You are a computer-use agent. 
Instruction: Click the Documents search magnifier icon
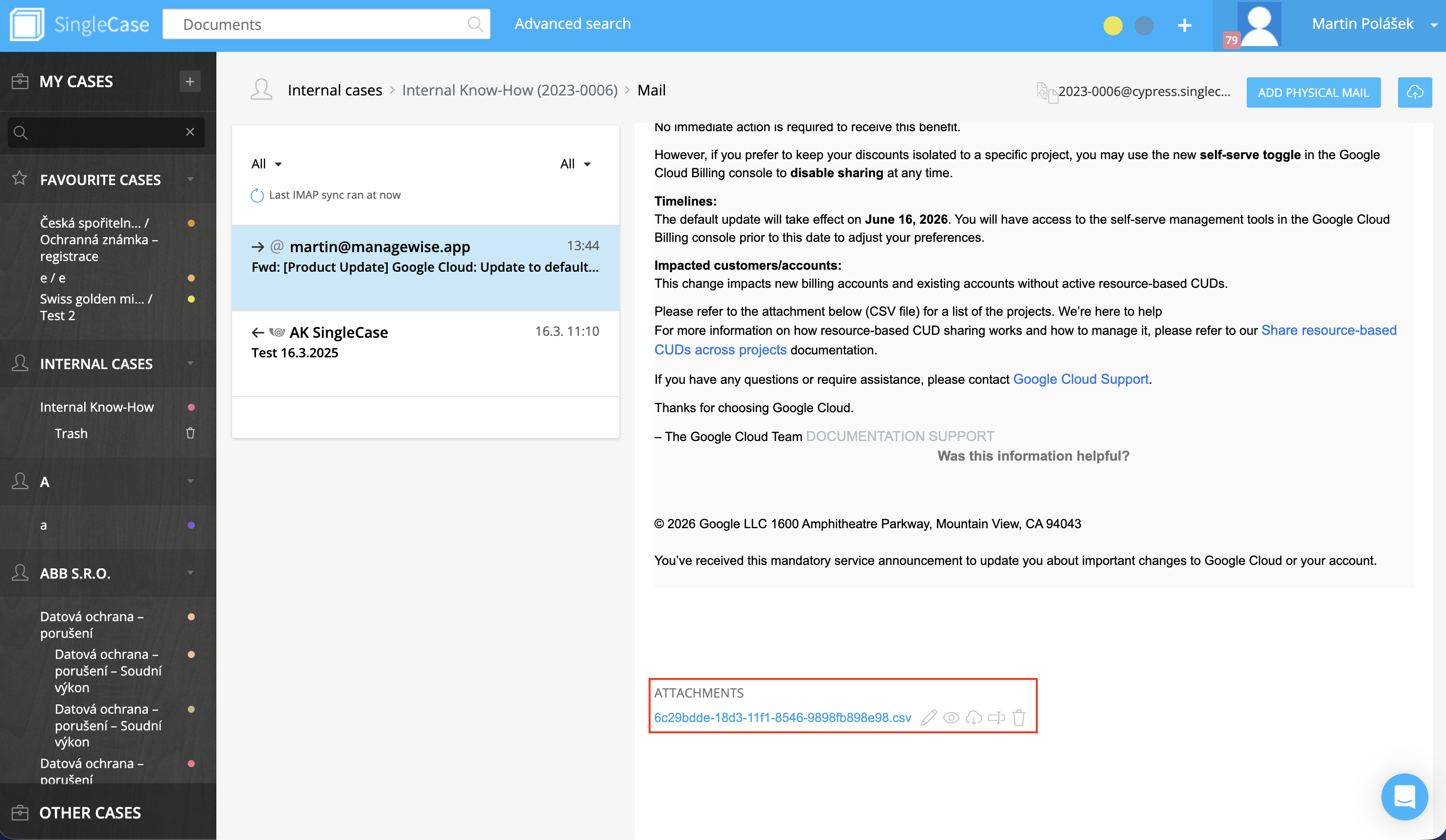[475, 24]
